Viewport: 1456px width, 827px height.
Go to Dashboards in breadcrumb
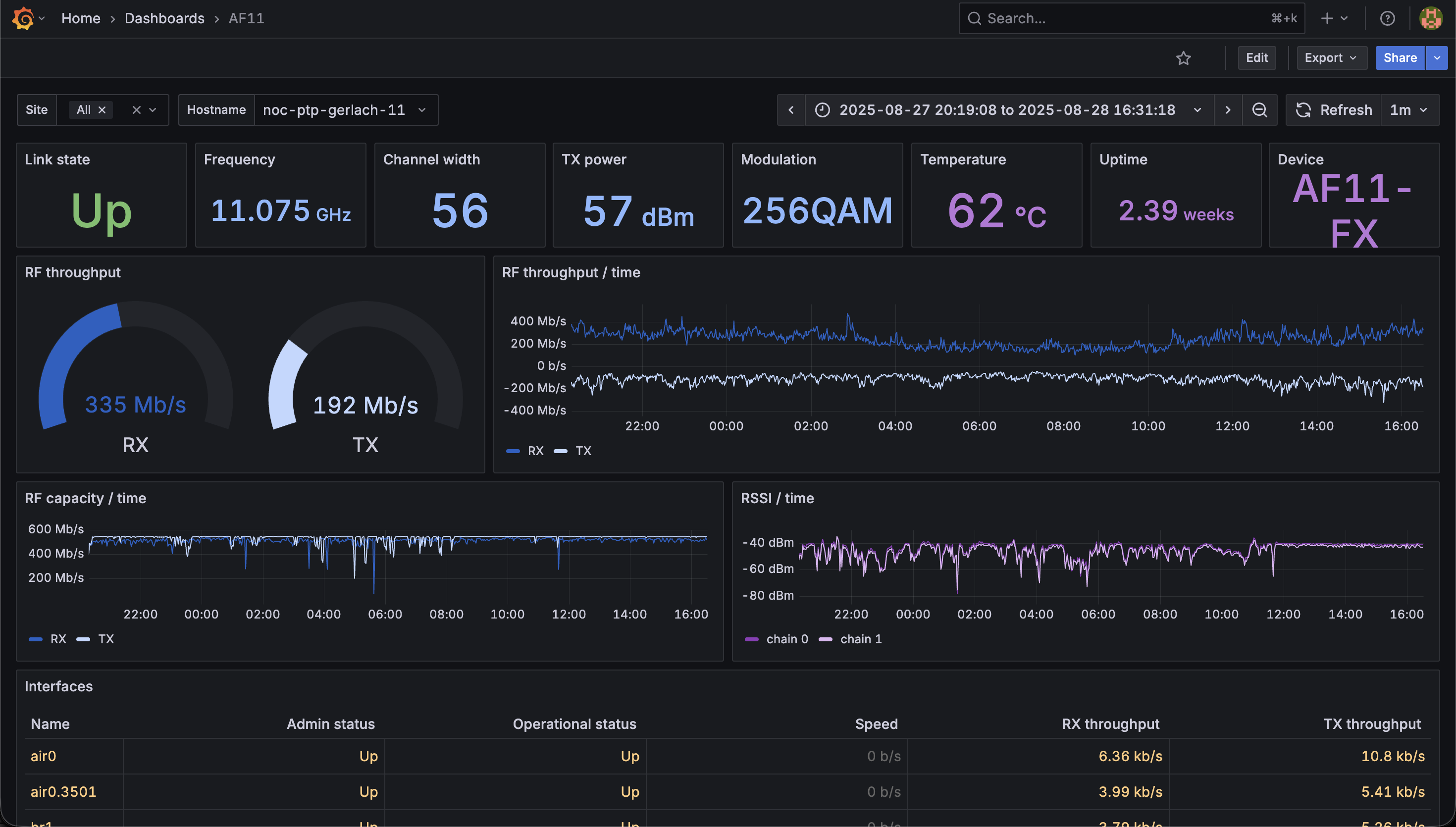coord(164,18)
